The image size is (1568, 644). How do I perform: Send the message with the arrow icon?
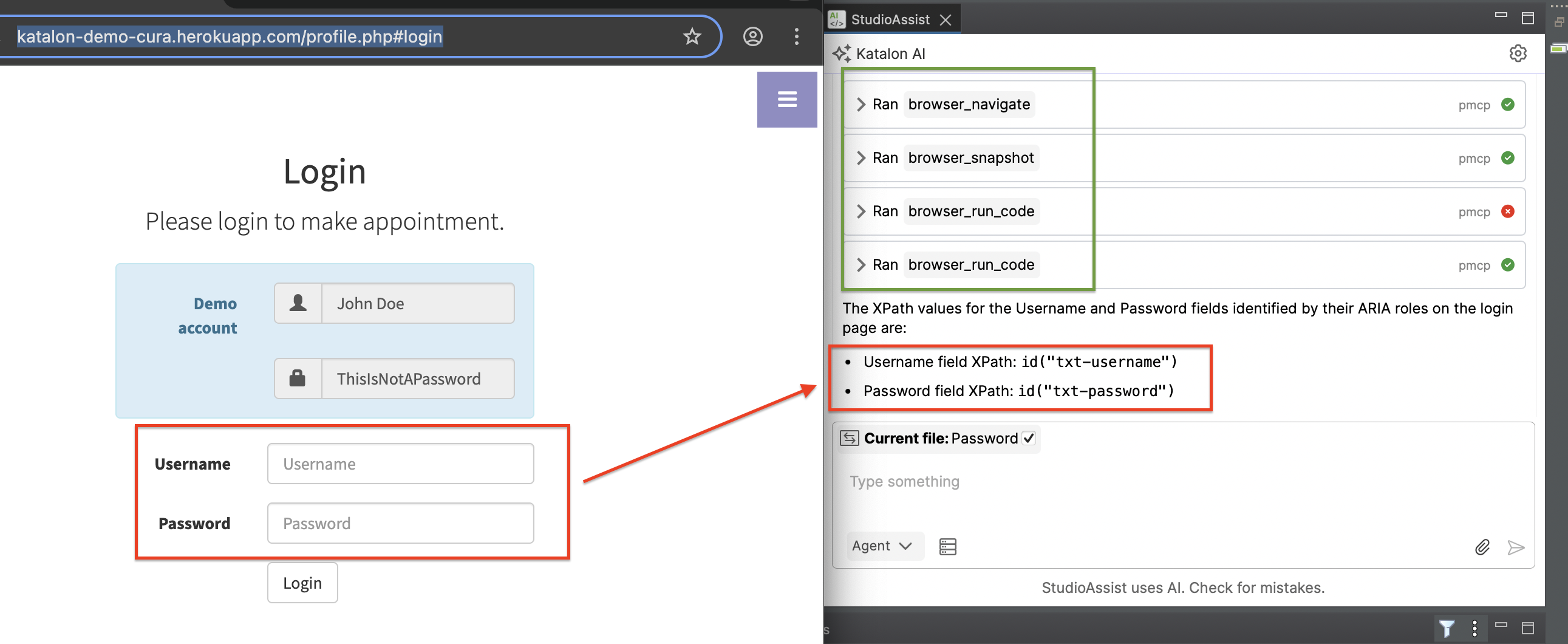click(1516, 548)
